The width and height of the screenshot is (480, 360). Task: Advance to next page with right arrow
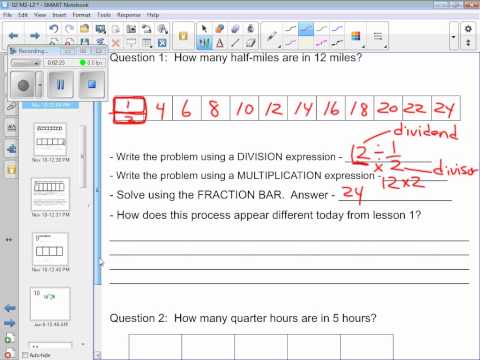point(35,35)
